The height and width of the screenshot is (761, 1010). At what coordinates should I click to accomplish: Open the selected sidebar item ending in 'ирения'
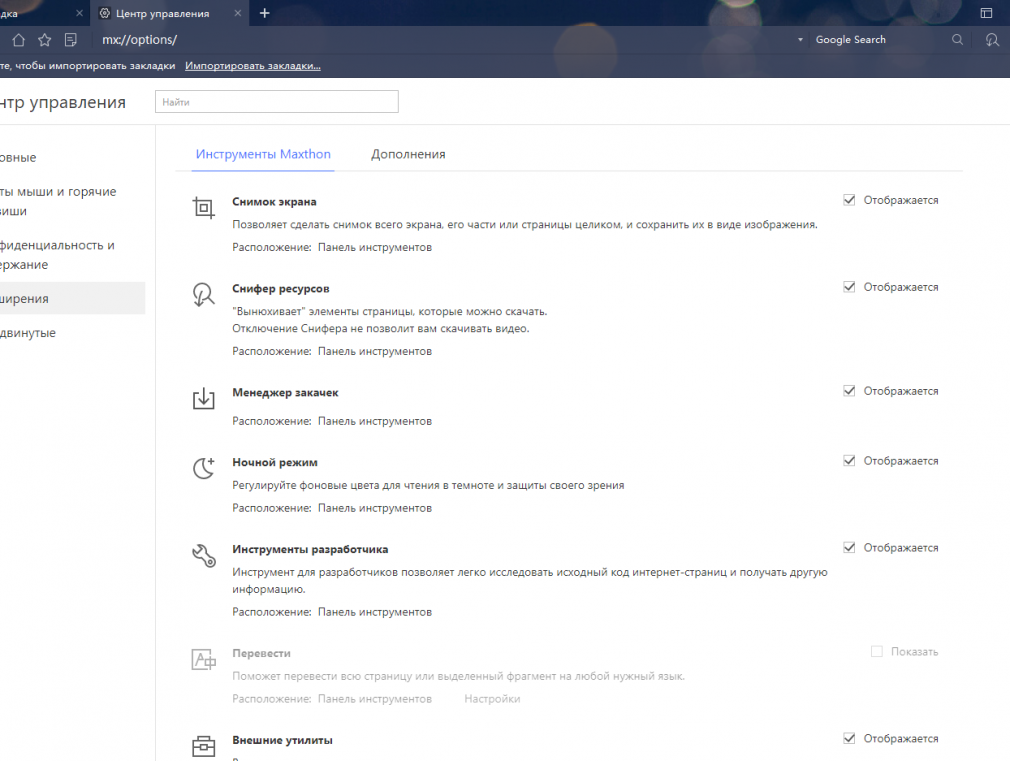point(72,298)
